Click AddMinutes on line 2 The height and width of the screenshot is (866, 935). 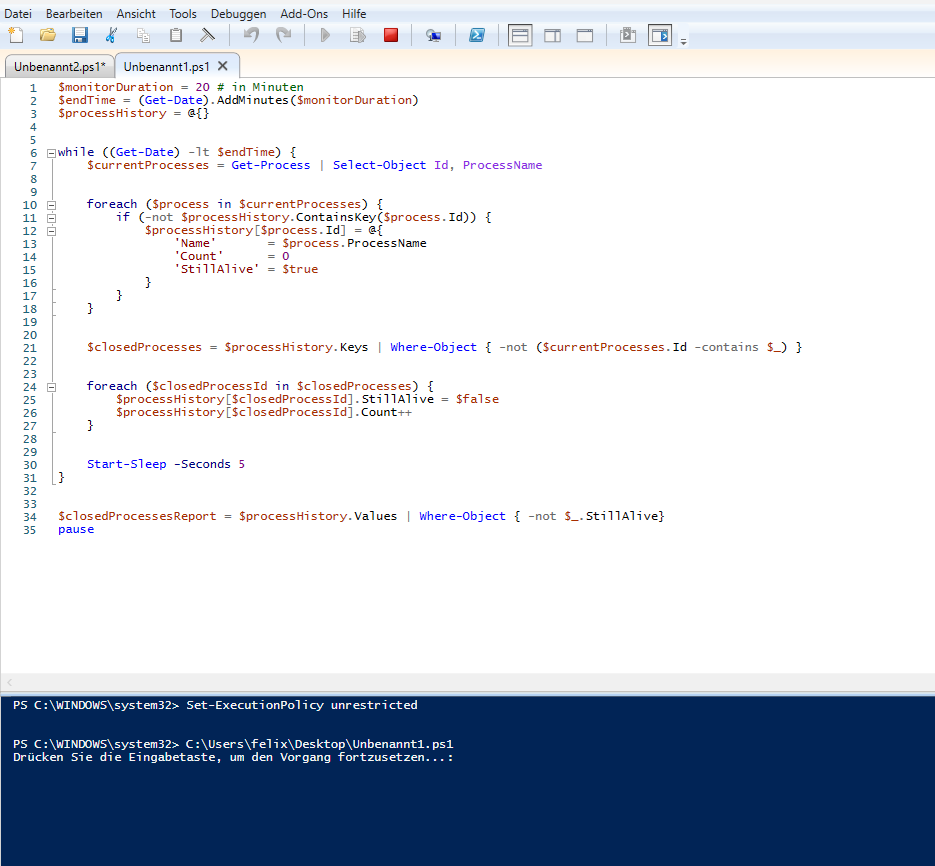pos(253,100)
